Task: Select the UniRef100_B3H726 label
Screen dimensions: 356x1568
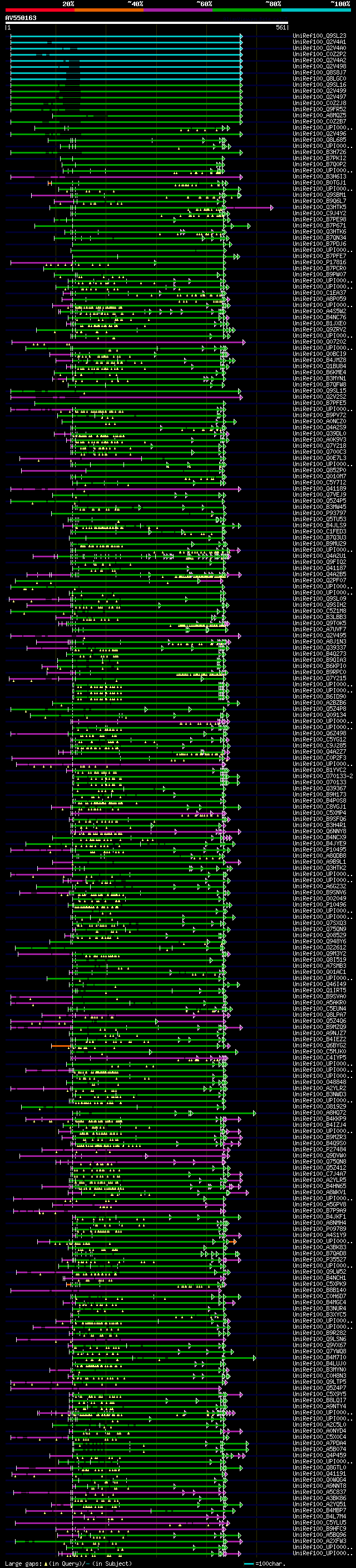Action: (319, 152)
